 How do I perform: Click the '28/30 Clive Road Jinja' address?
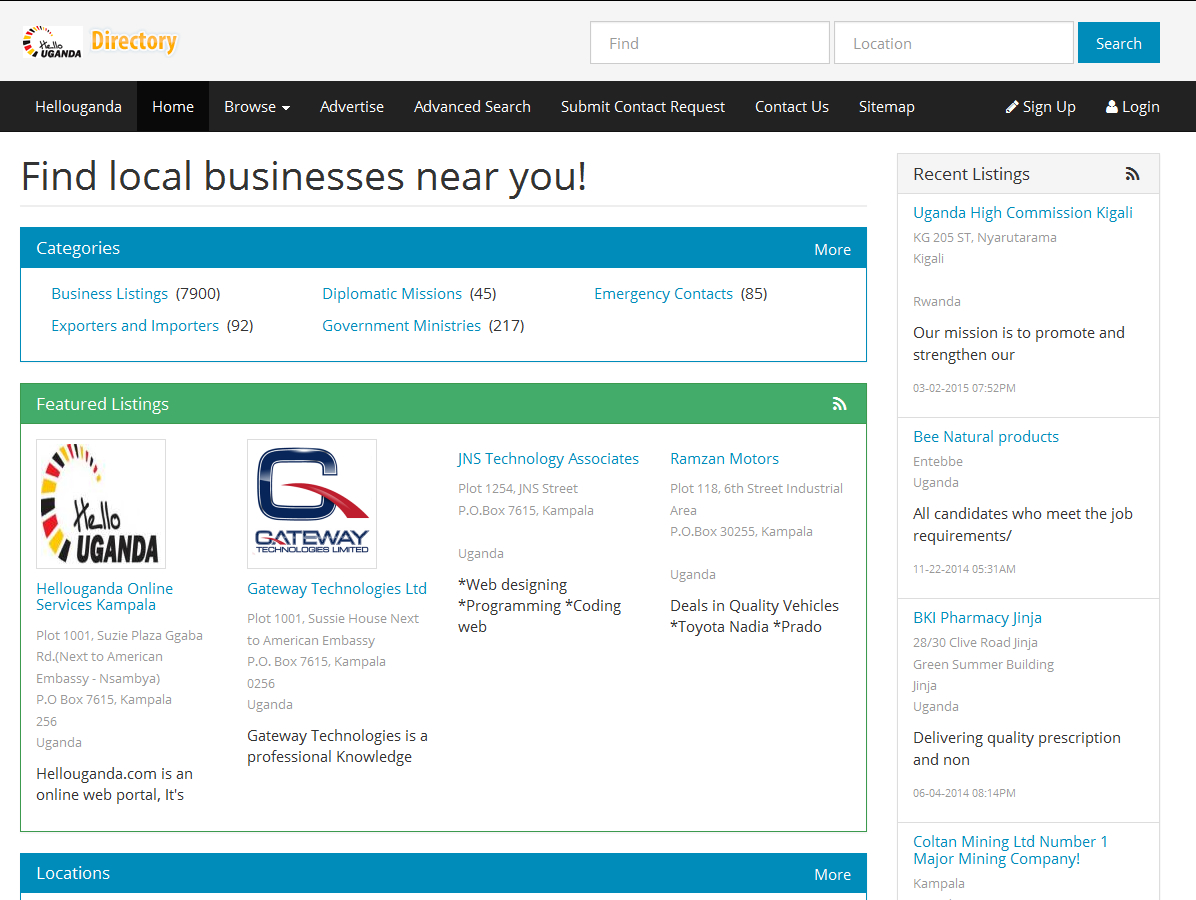[975, 642]
